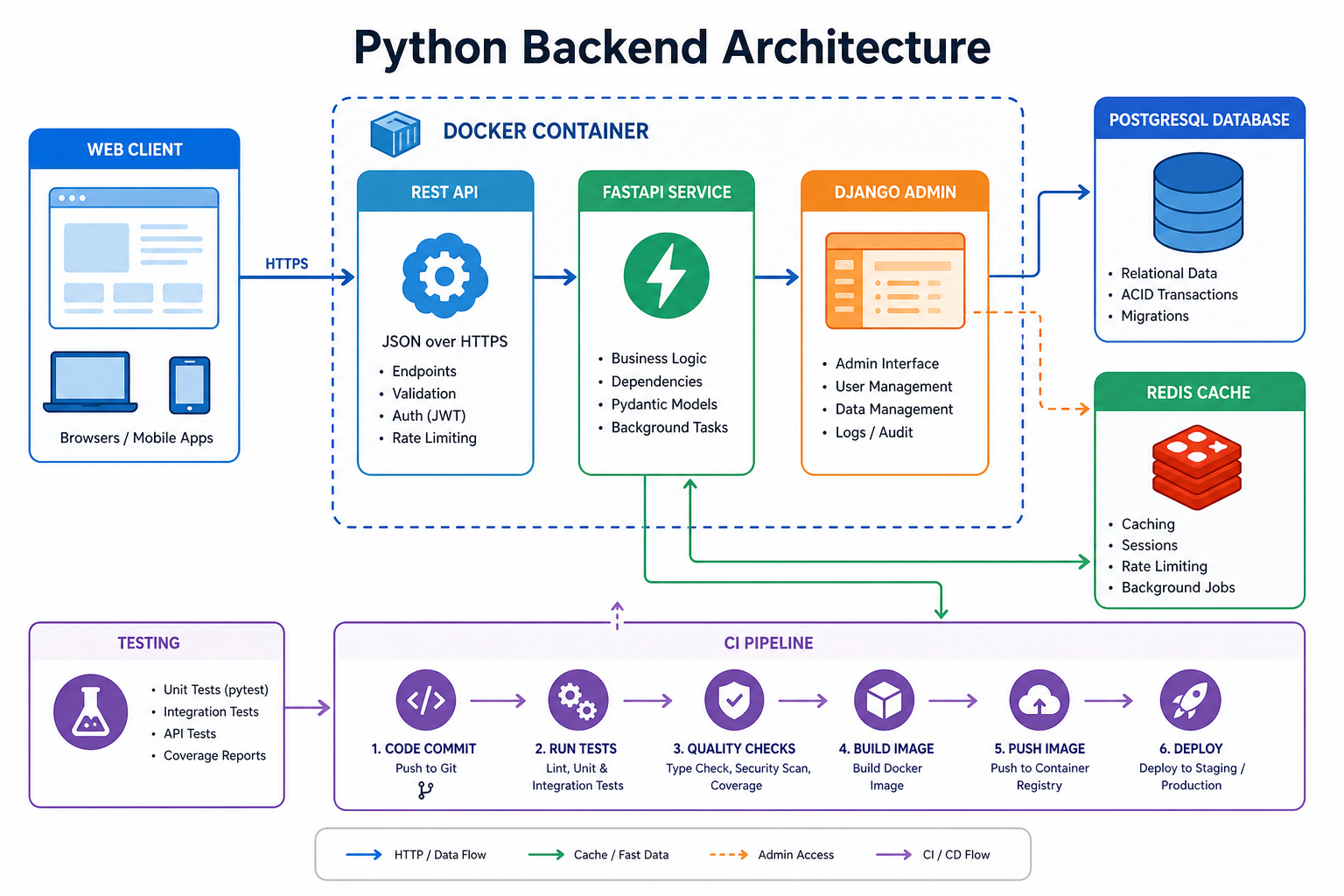This screenshot has width=1344, height=896.
Task: Click the Pydantic Models bullet
Action: (x=664, y=404)
